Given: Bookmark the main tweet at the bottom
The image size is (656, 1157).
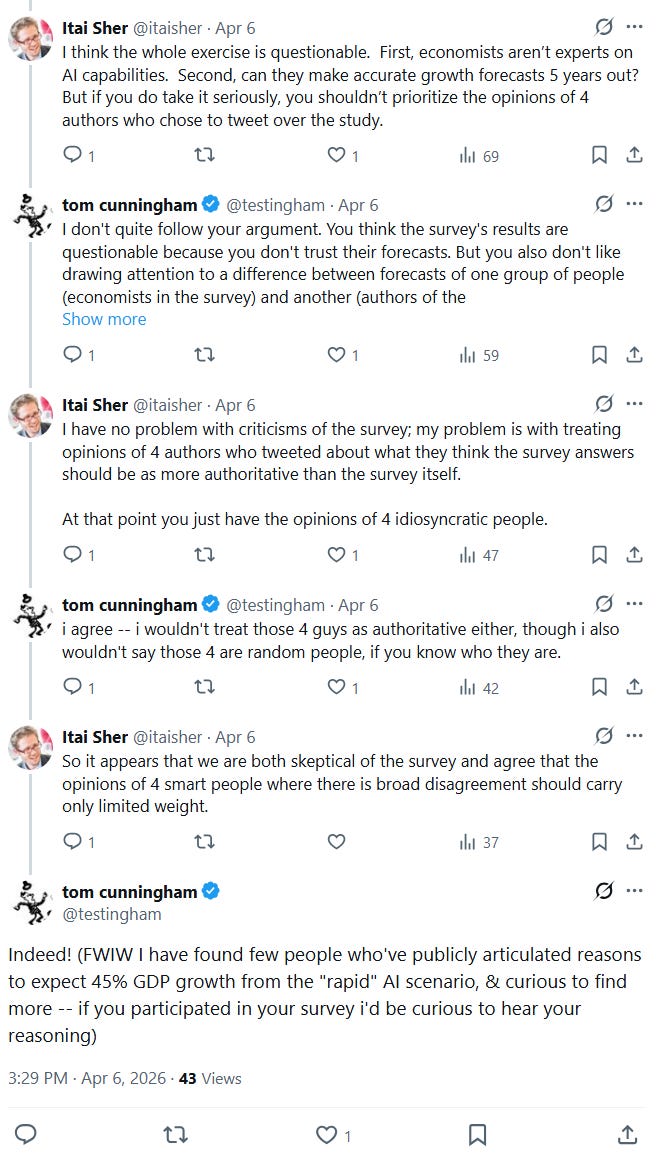Looking at the screenshot, I should coord(477,1134).
